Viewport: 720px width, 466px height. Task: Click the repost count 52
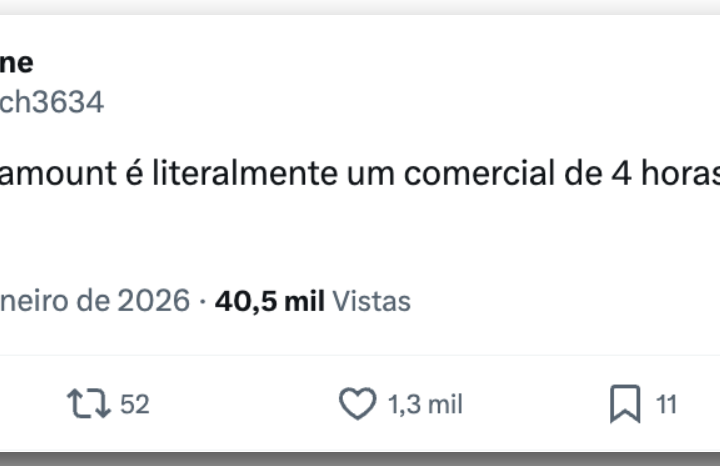(x=134, y=404)
